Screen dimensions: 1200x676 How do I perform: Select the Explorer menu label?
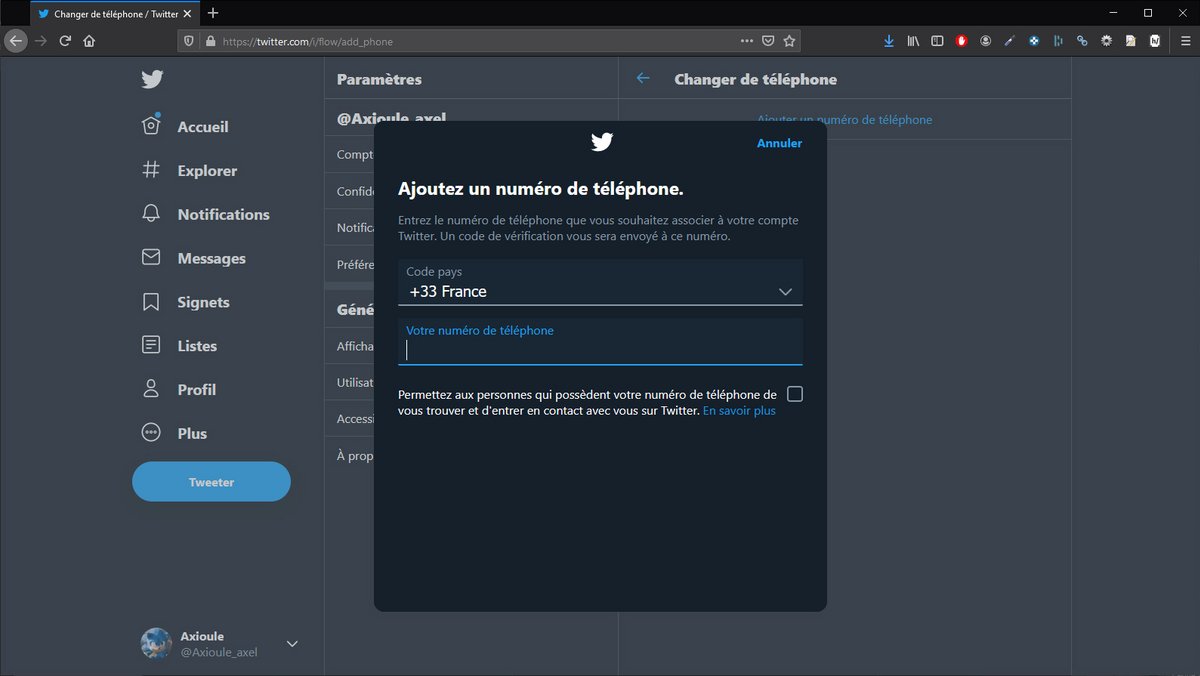pos(207,171)
